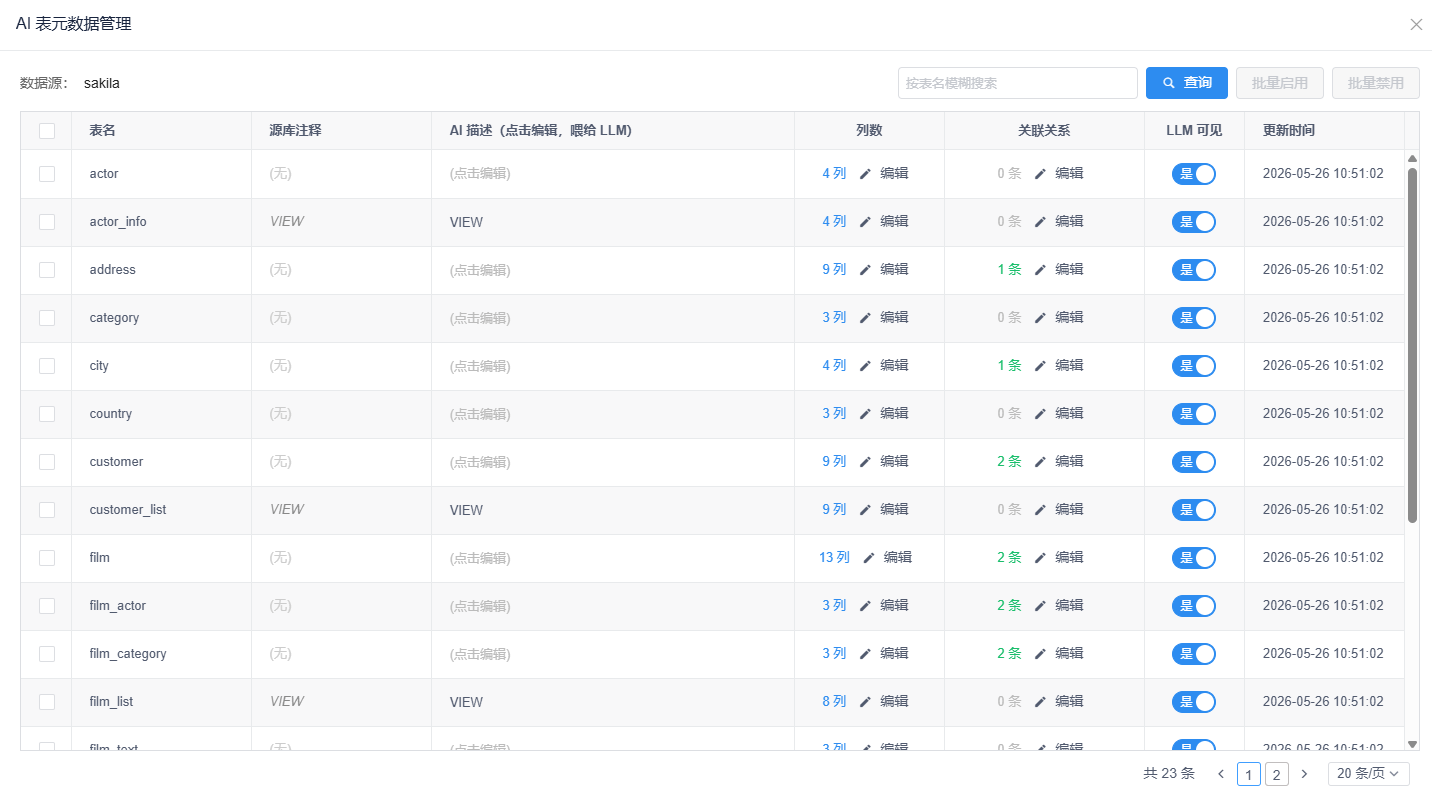The image size is (1432, 790).
Task: Edit relations pencil icon for customer row
Action: coord(1040,462)
